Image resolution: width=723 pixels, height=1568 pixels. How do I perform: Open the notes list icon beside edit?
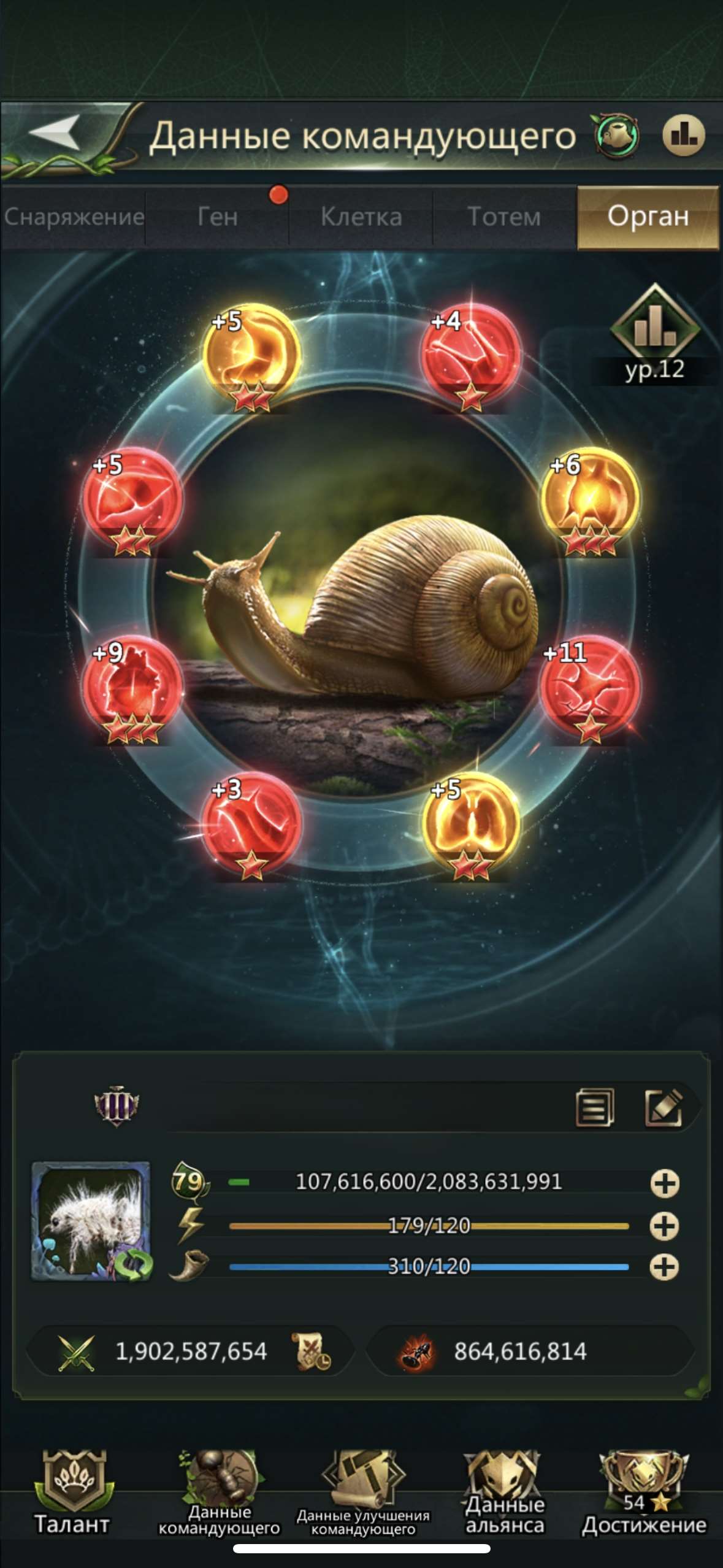click(x=594, y=1108)
